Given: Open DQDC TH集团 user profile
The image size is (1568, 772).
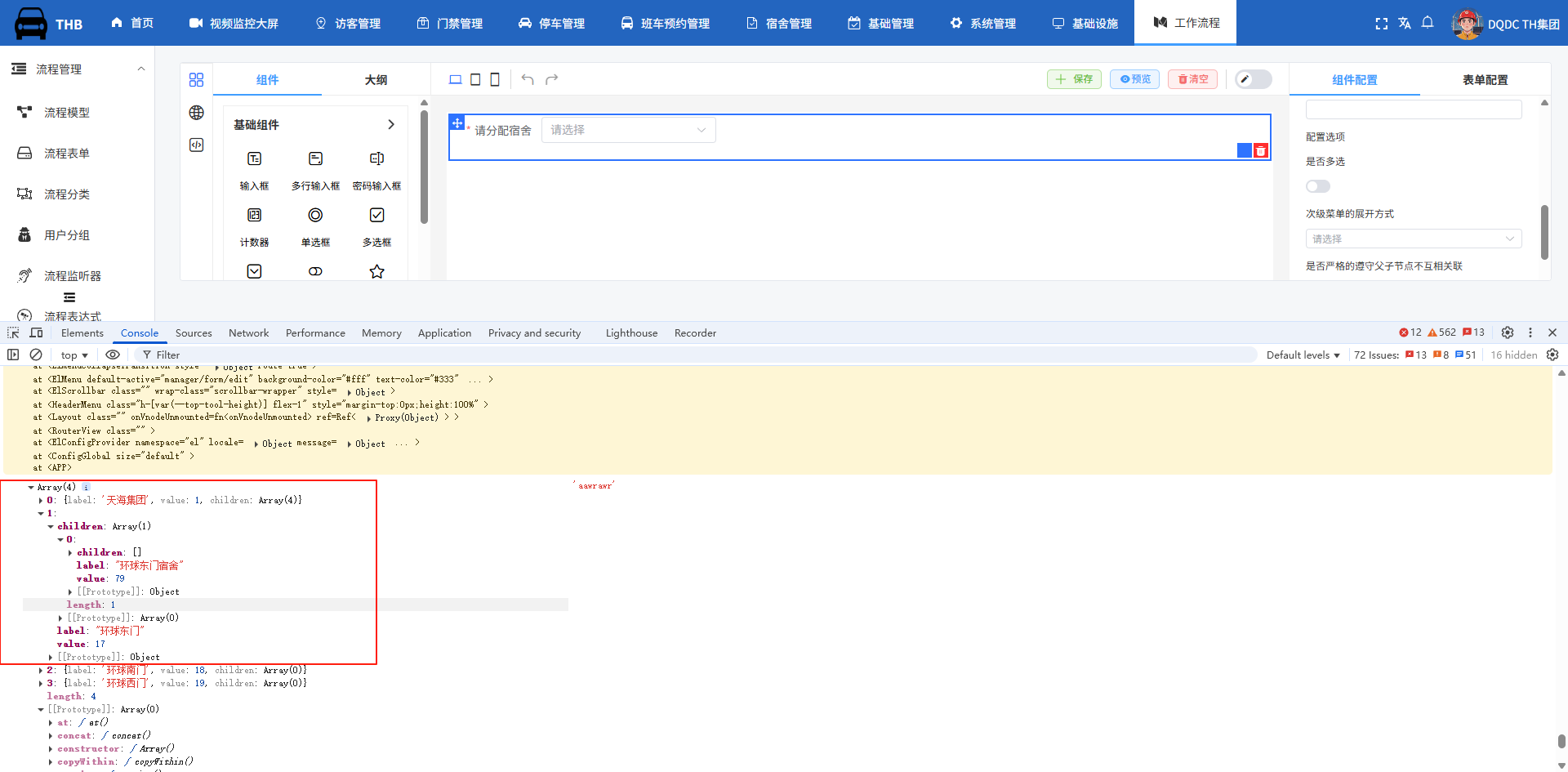Looking at the screenshot, I should [x=1505, y=24].
